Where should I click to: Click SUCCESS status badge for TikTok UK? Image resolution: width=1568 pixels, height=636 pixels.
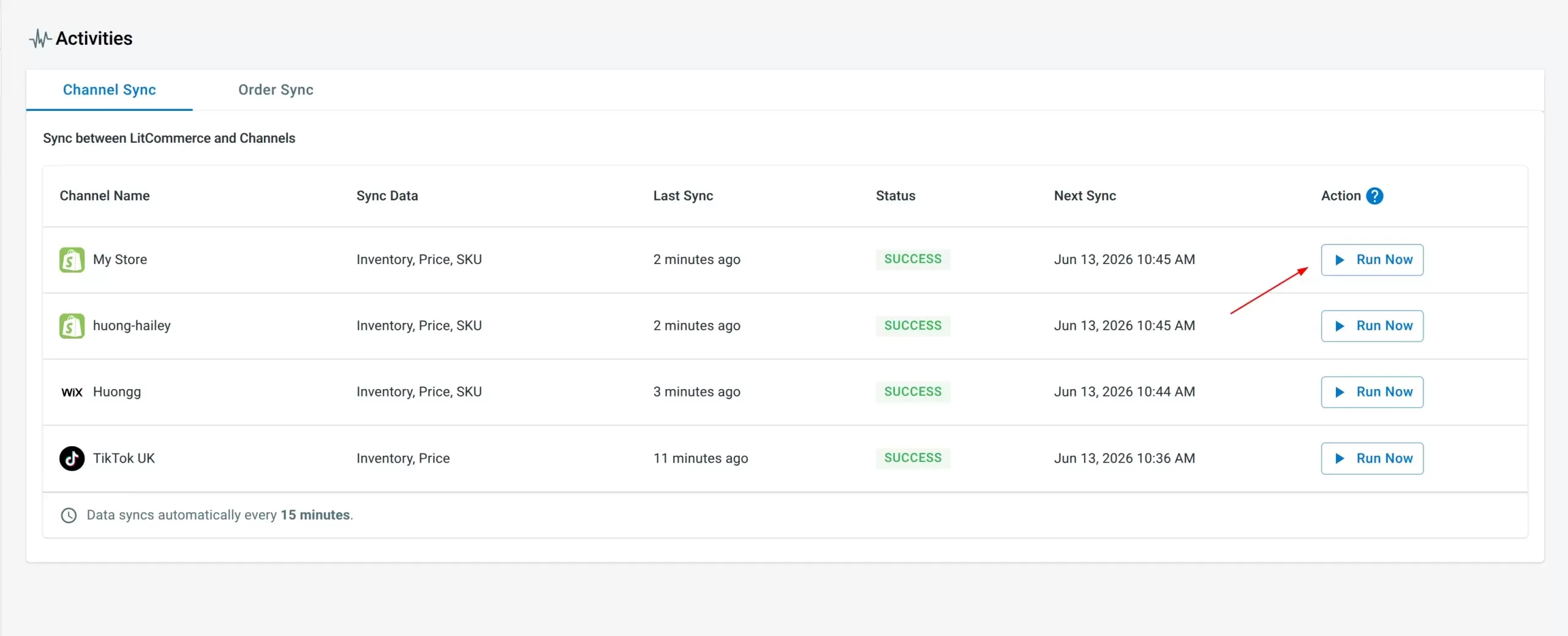(913, 458)
